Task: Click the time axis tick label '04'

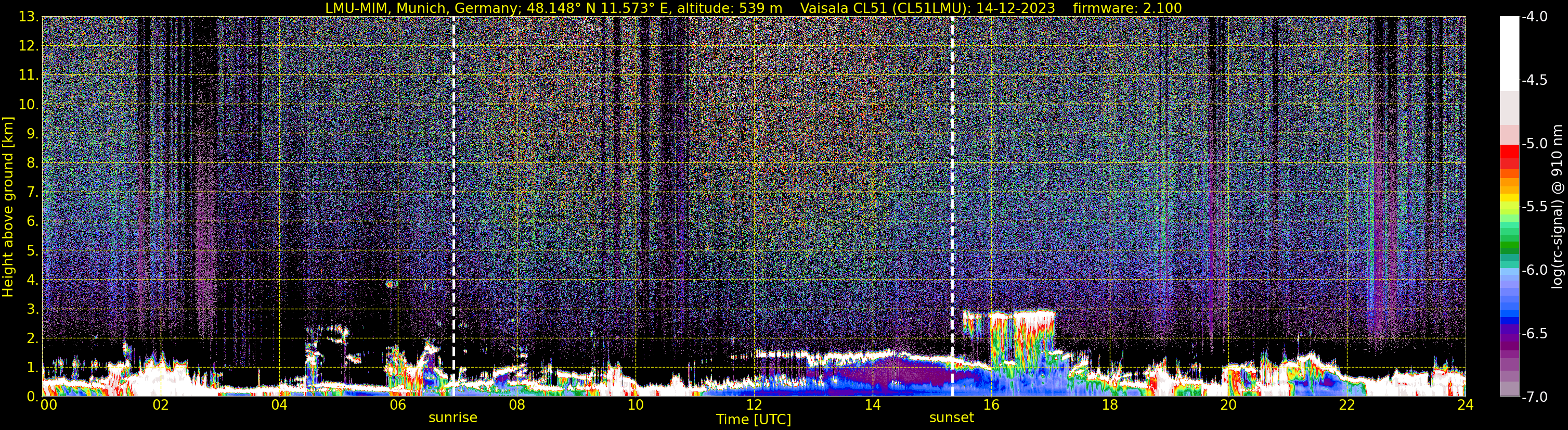Action: coord(279,405)
